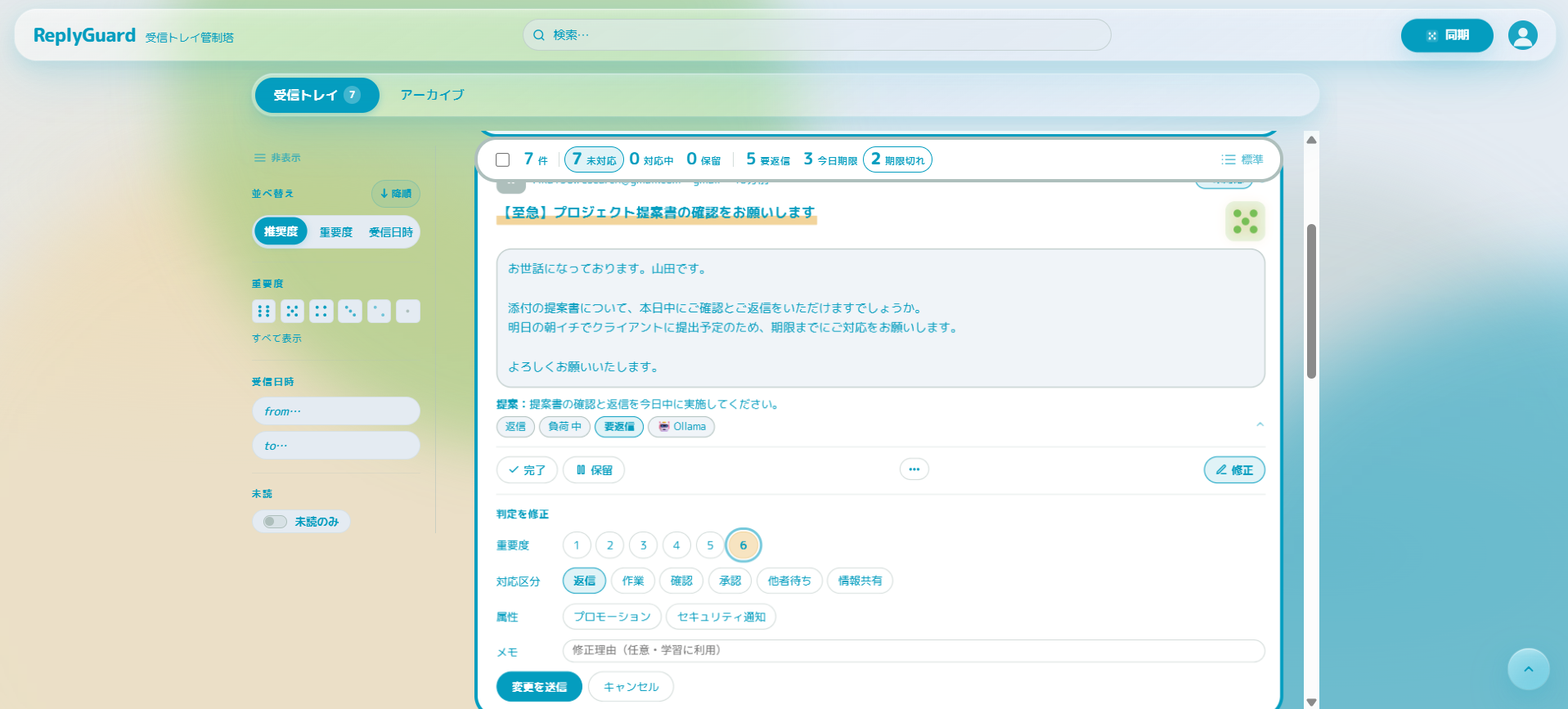Click the from date field
Viewport: 1568px width, 709px height.
336,411
